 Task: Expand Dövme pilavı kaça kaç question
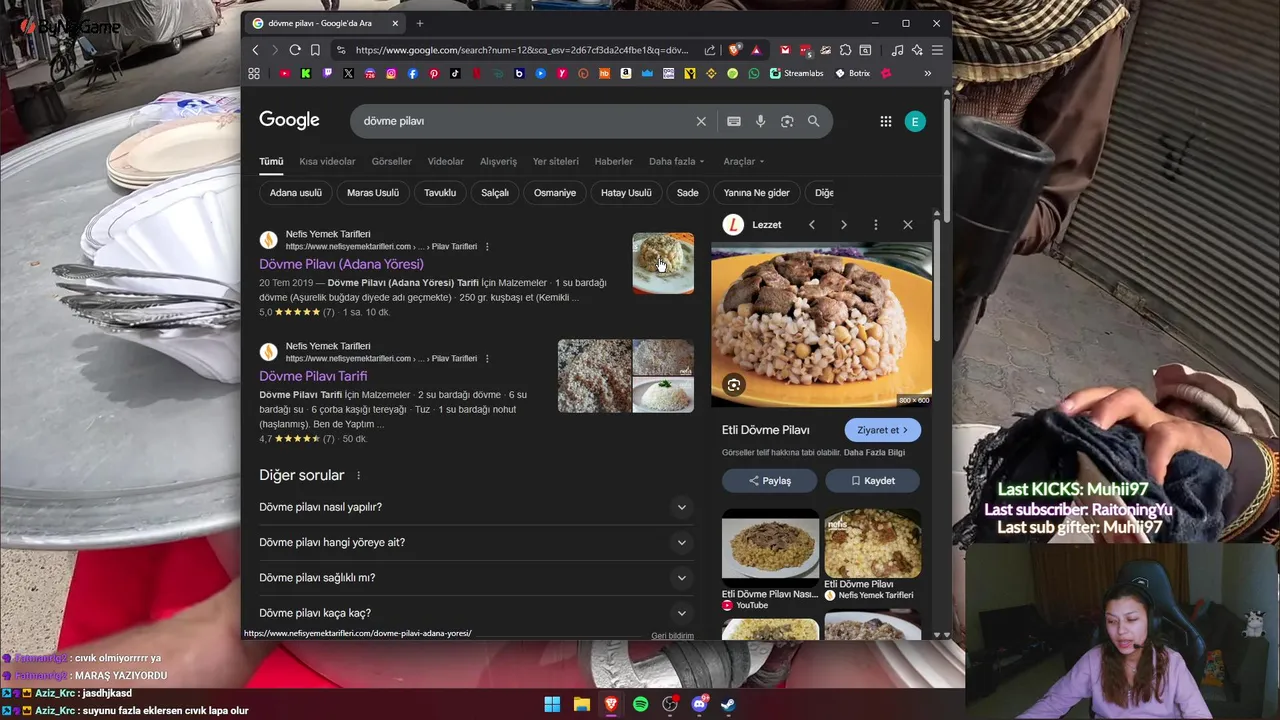(x=474, y=613)
